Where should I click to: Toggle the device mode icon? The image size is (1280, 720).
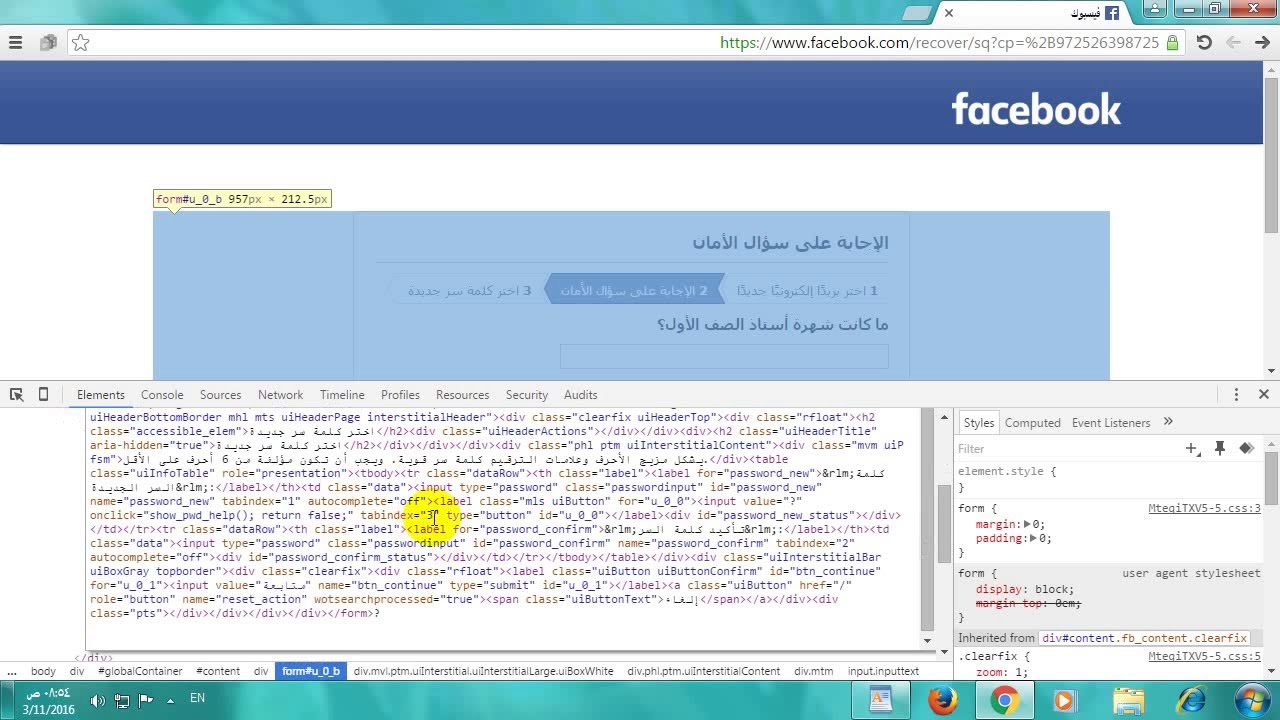pos(43,394)
